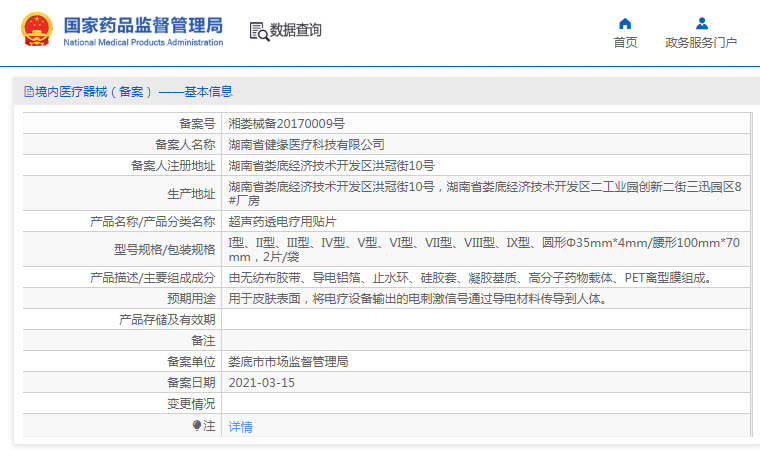Screen dimensions: 760x450
Task: Click the 预期用途 label
Action: coord(191,299)
